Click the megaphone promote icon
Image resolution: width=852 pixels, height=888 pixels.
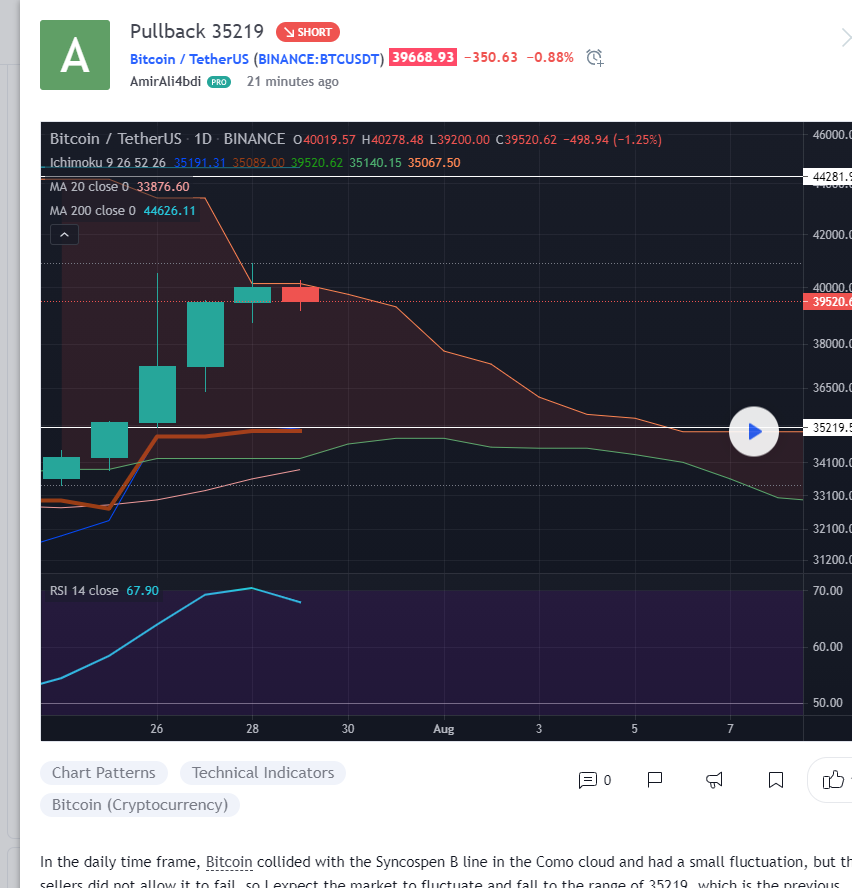[715, 779]
